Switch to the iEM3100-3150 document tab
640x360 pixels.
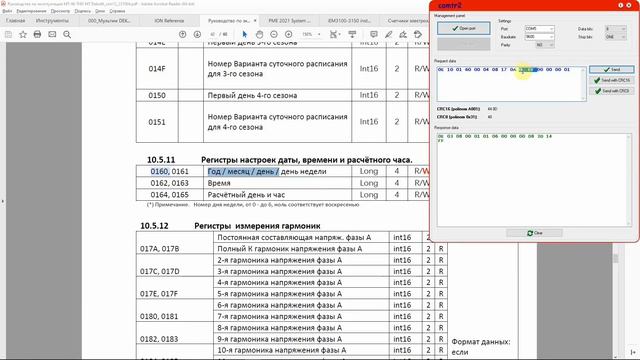tap(349, 20)
